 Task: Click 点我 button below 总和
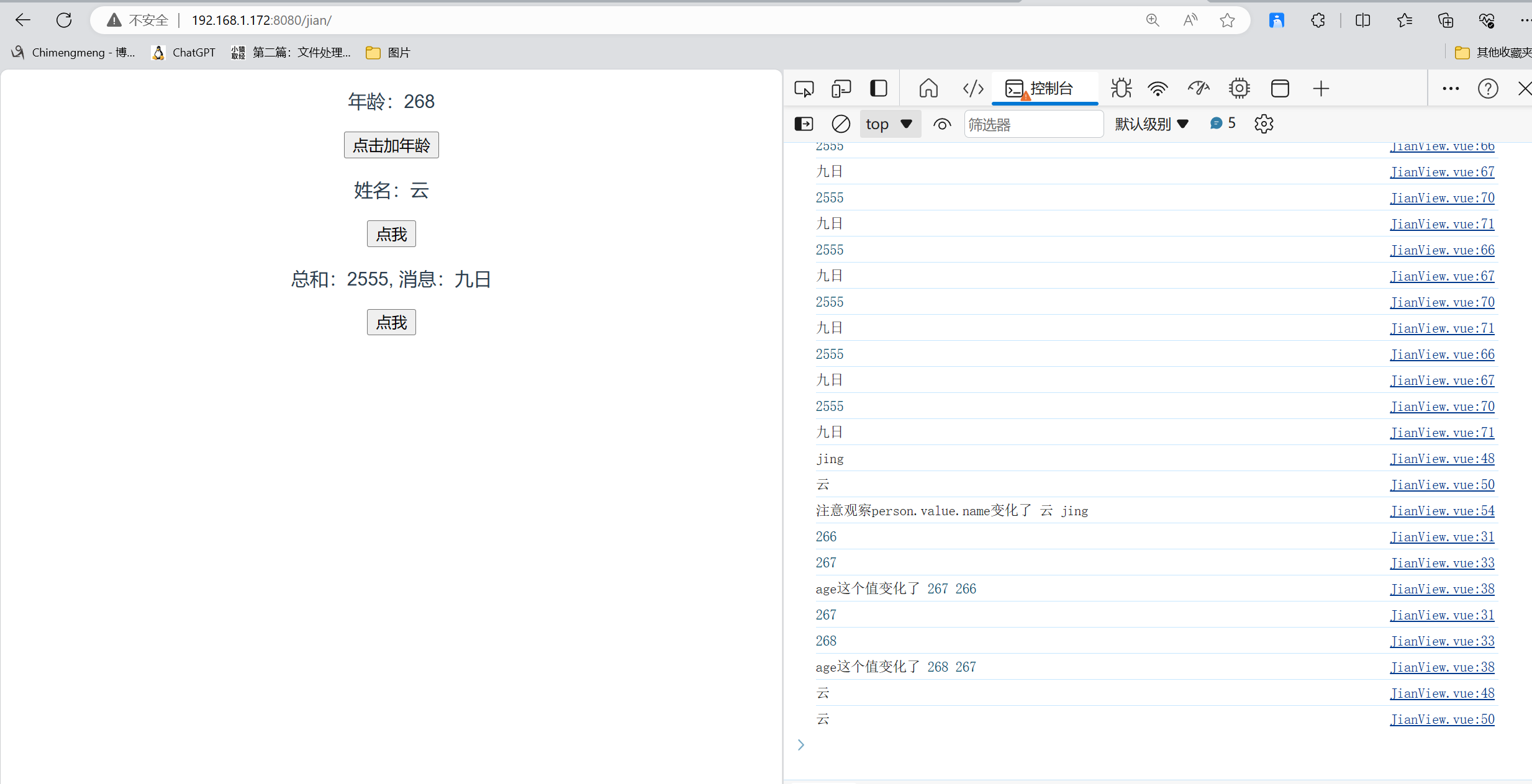[391, 322]
